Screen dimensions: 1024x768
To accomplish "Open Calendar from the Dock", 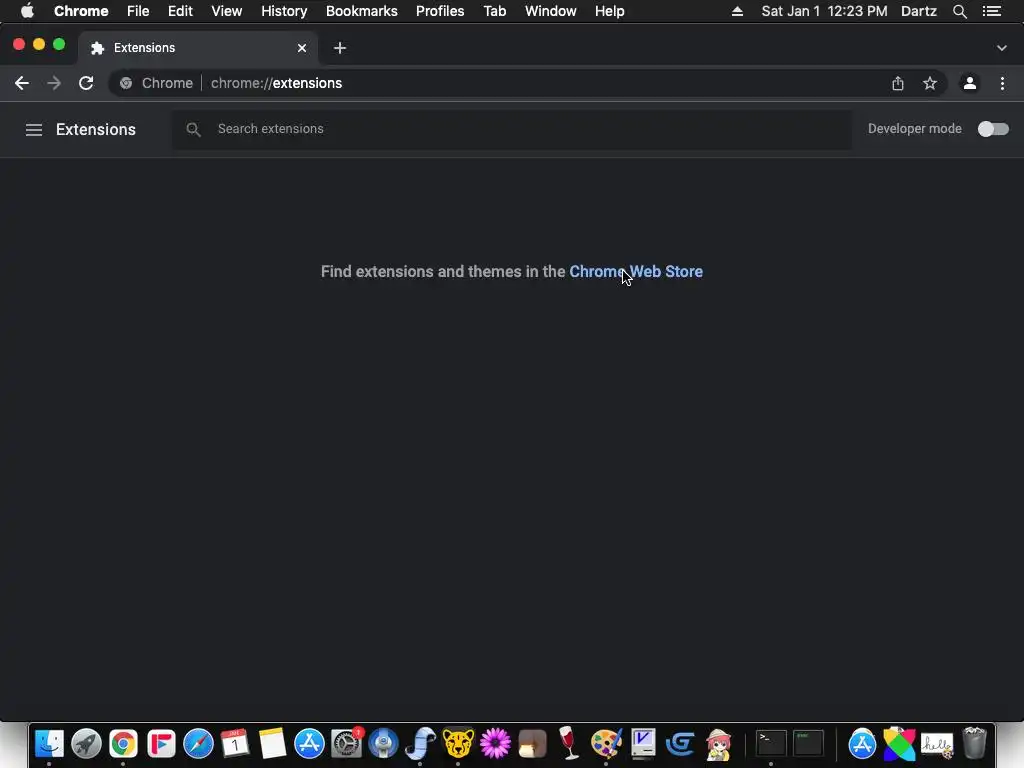I will (x=235, y=744).
